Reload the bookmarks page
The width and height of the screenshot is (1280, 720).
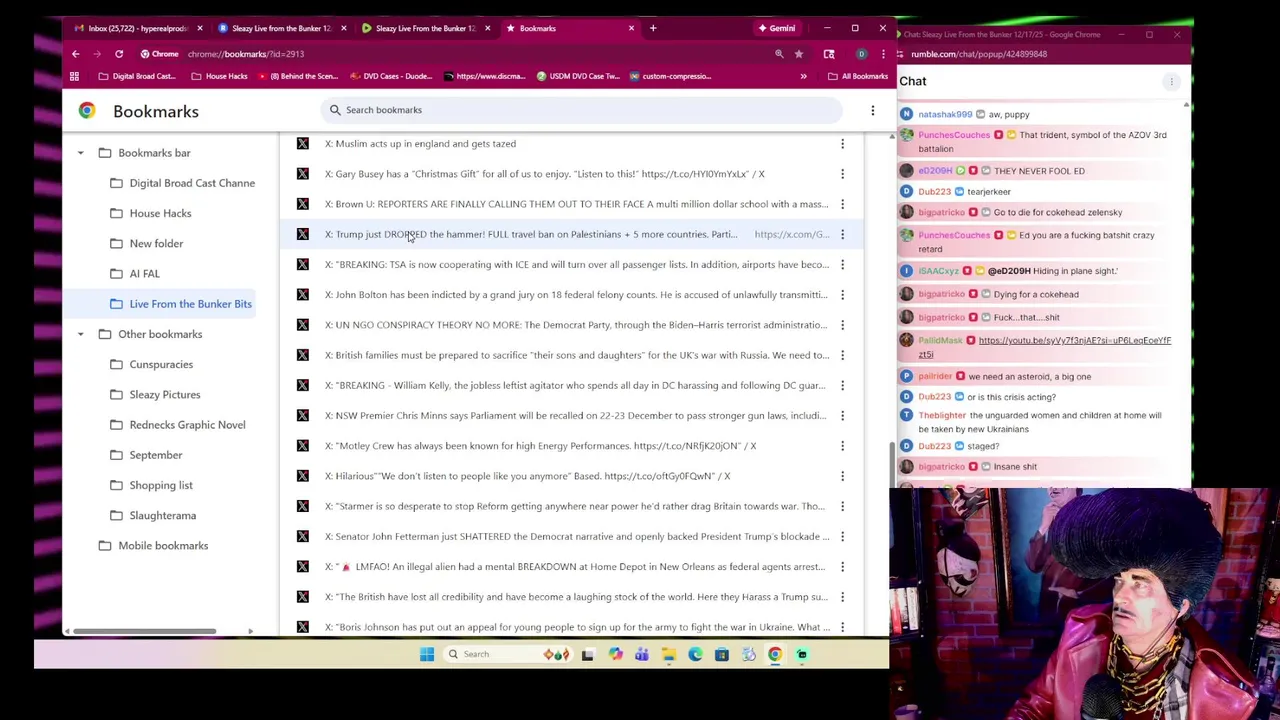(x=119, y=54)
